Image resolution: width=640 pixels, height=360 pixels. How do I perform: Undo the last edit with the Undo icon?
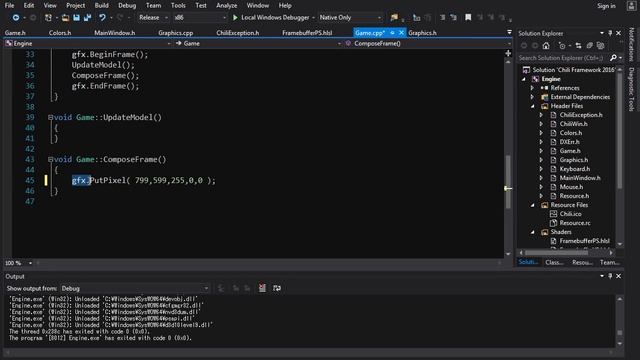pos(102,18)
